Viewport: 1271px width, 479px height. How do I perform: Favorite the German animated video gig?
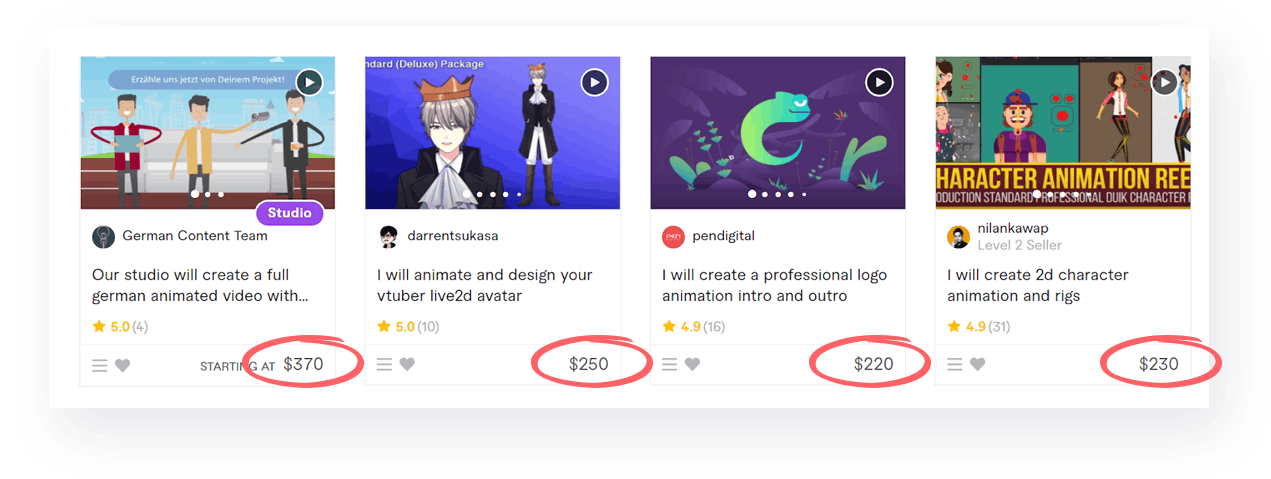coord(122,366)
